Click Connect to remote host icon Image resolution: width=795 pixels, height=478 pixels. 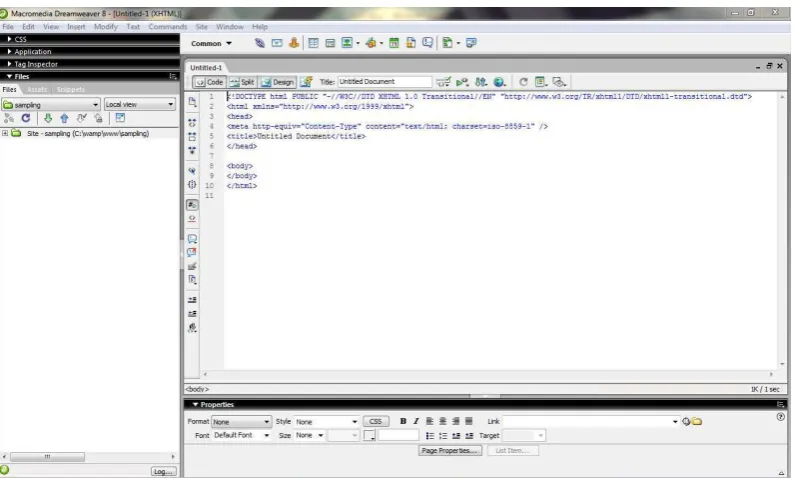(x=9, y=118)
